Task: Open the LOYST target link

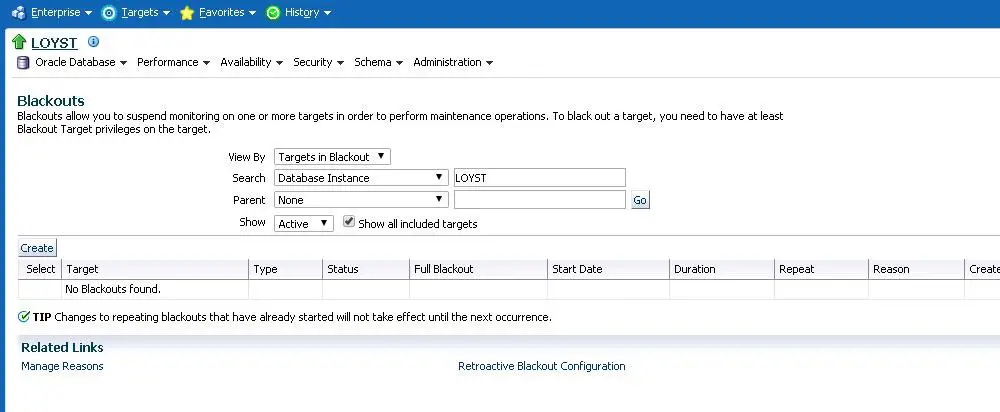Action: click(x=54, y=43)
